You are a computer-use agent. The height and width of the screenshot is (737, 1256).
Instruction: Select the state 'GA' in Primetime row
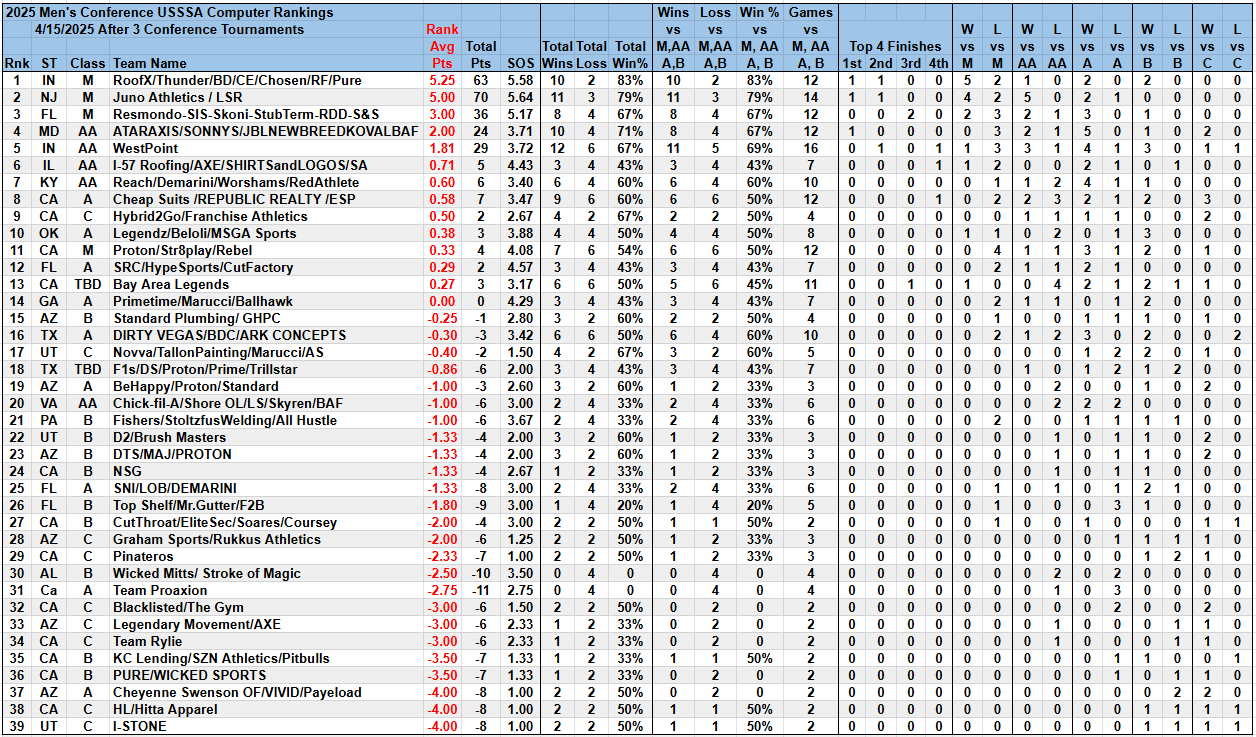coord(49,301)
